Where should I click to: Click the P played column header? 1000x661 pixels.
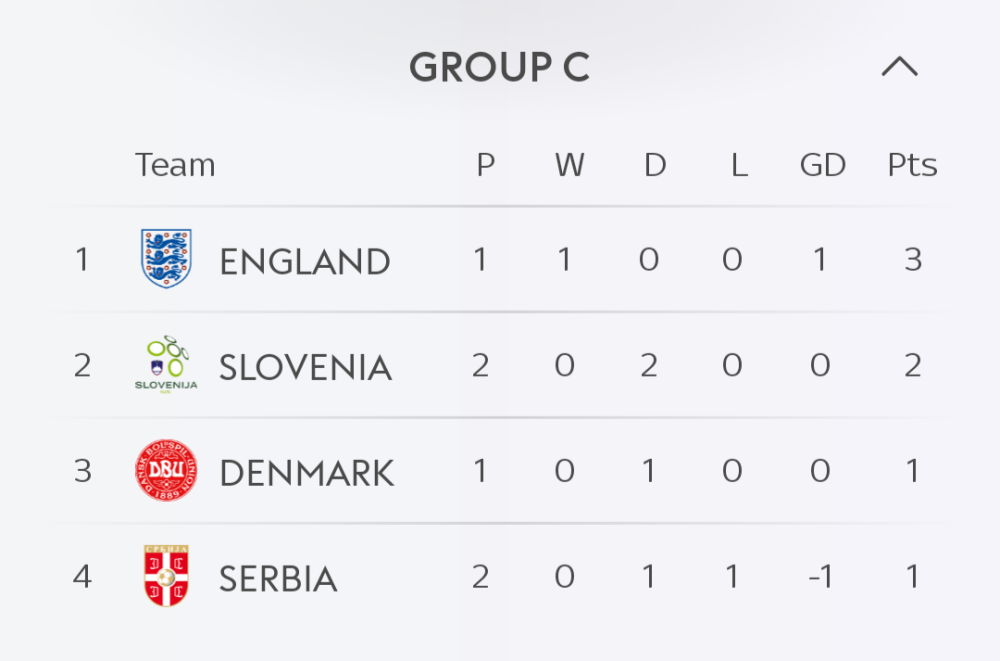pos(485,165)
